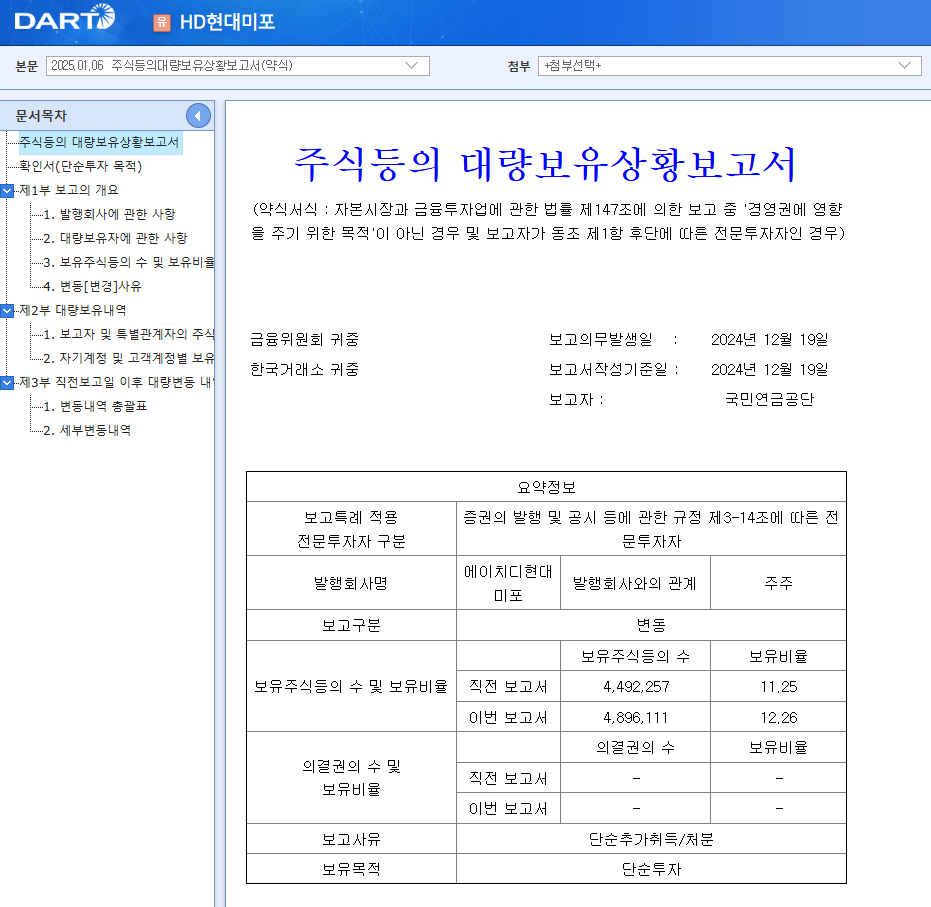
Task: Click the 보고사유 label cell
Action: 352,839
